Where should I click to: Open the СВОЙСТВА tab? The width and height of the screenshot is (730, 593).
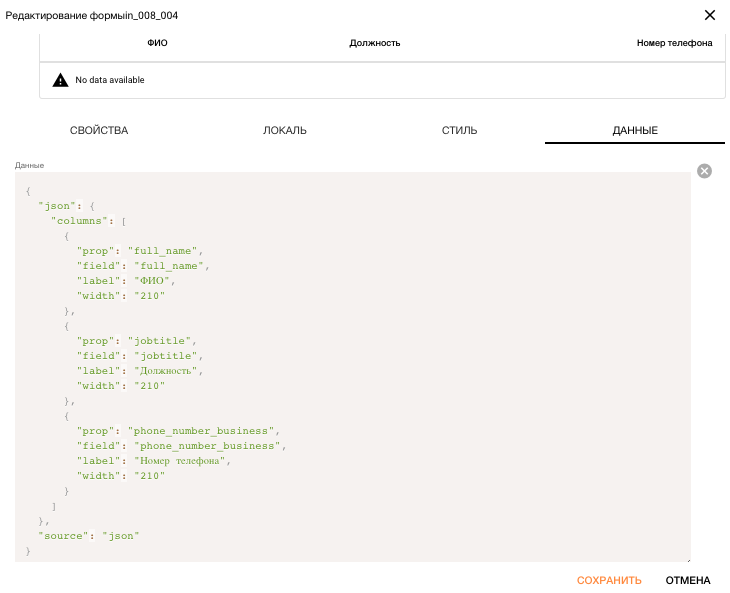99,130
